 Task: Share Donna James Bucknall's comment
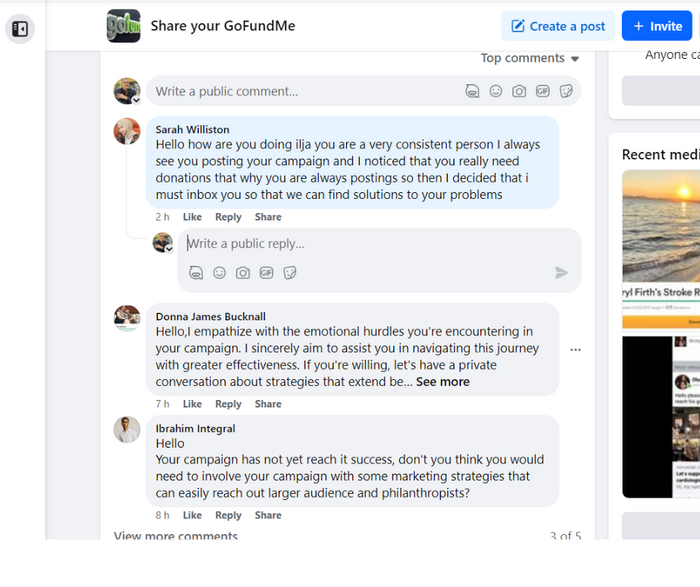click(x=268, y=404)
